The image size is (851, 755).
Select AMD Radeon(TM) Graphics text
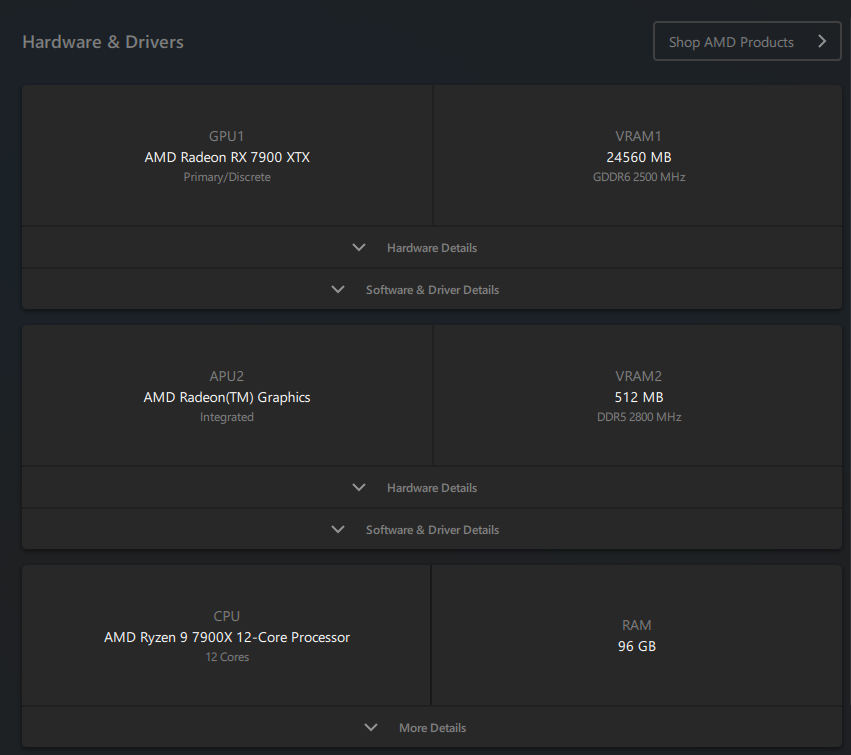[x=227, y=397]
